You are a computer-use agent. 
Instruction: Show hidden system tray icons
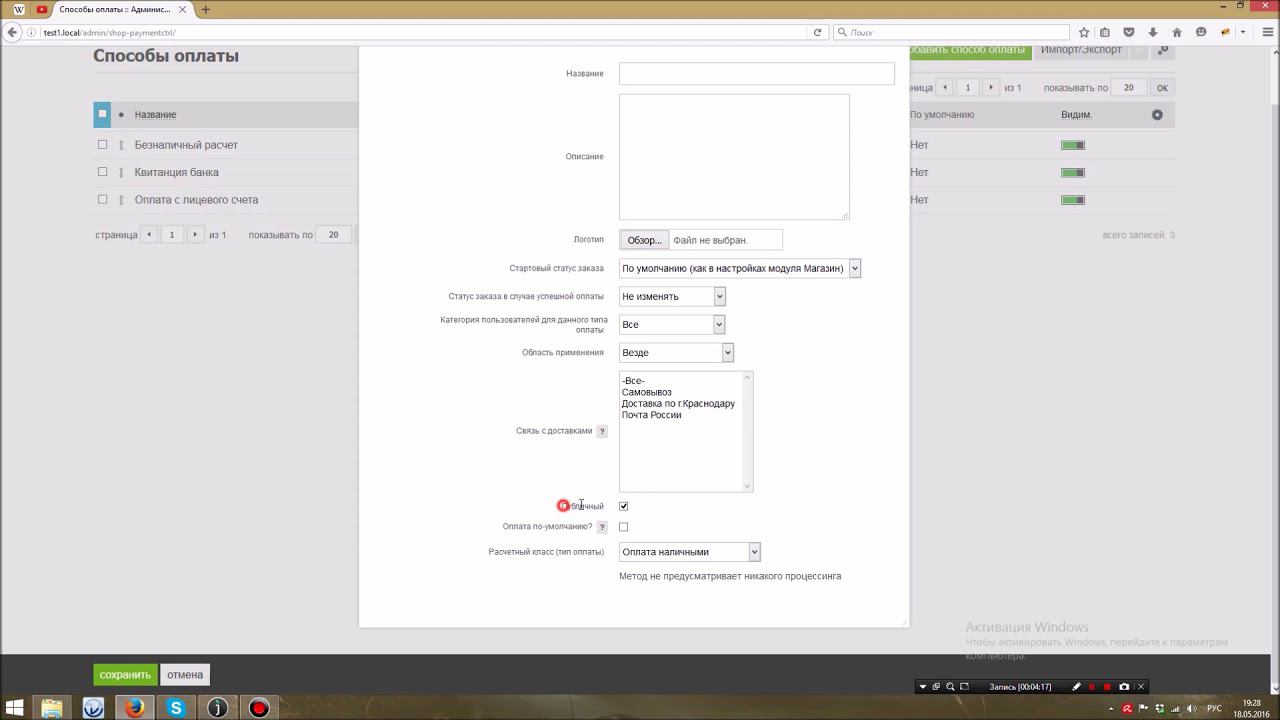[x=1111, y=709]
